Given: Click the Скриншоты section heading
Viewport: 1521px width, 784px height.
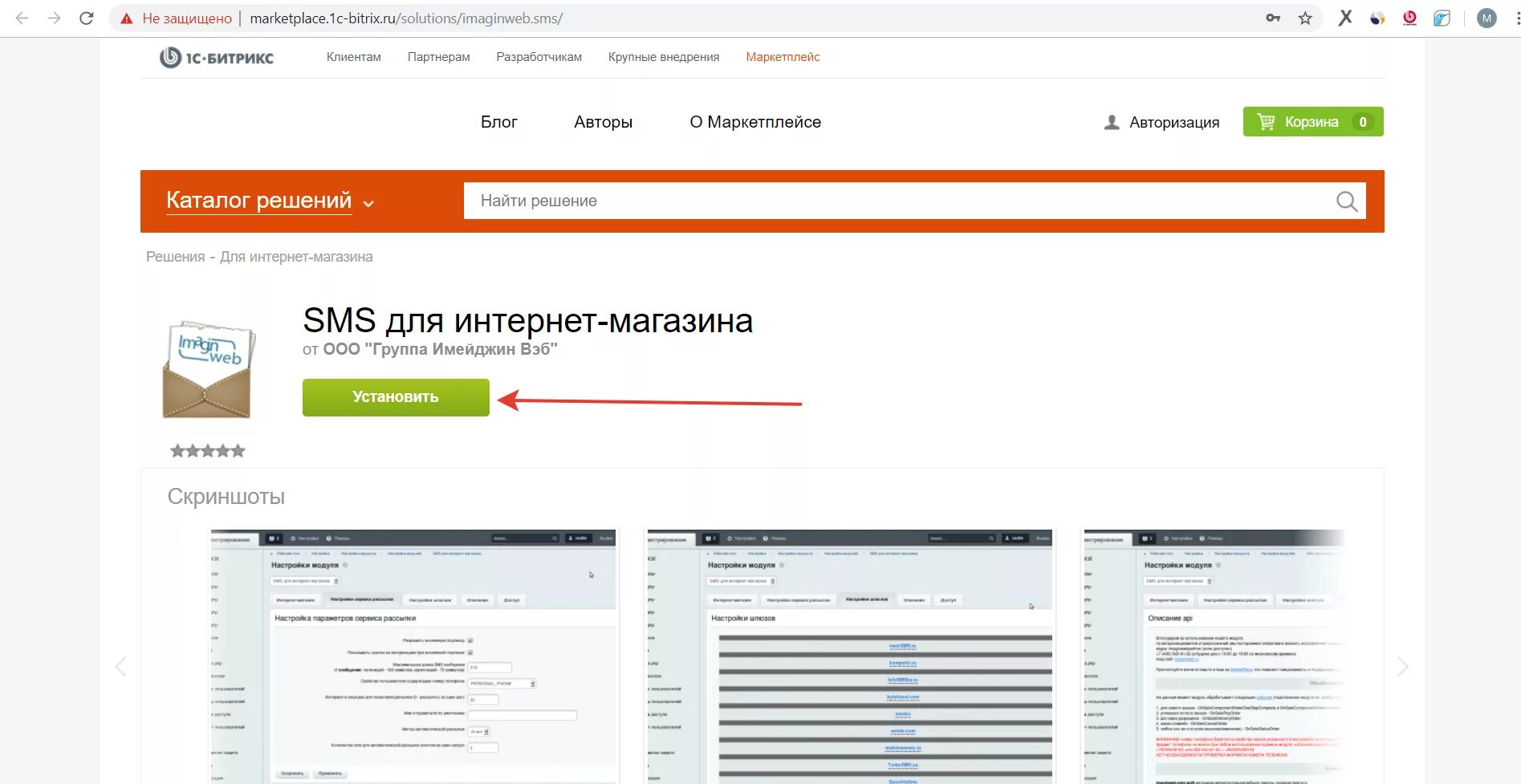Looking at the screenshot, I should click(226, 497).
